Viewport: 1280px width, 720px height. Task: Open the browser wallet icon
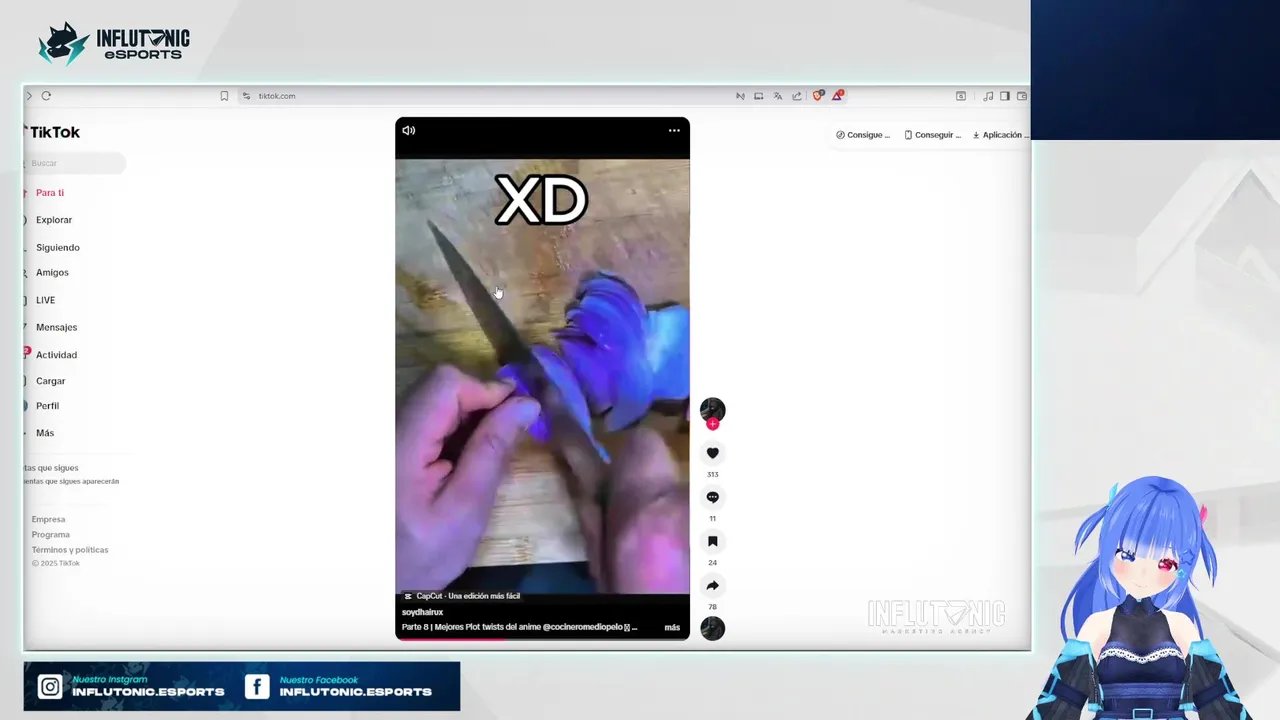(x=1022, y=96)
